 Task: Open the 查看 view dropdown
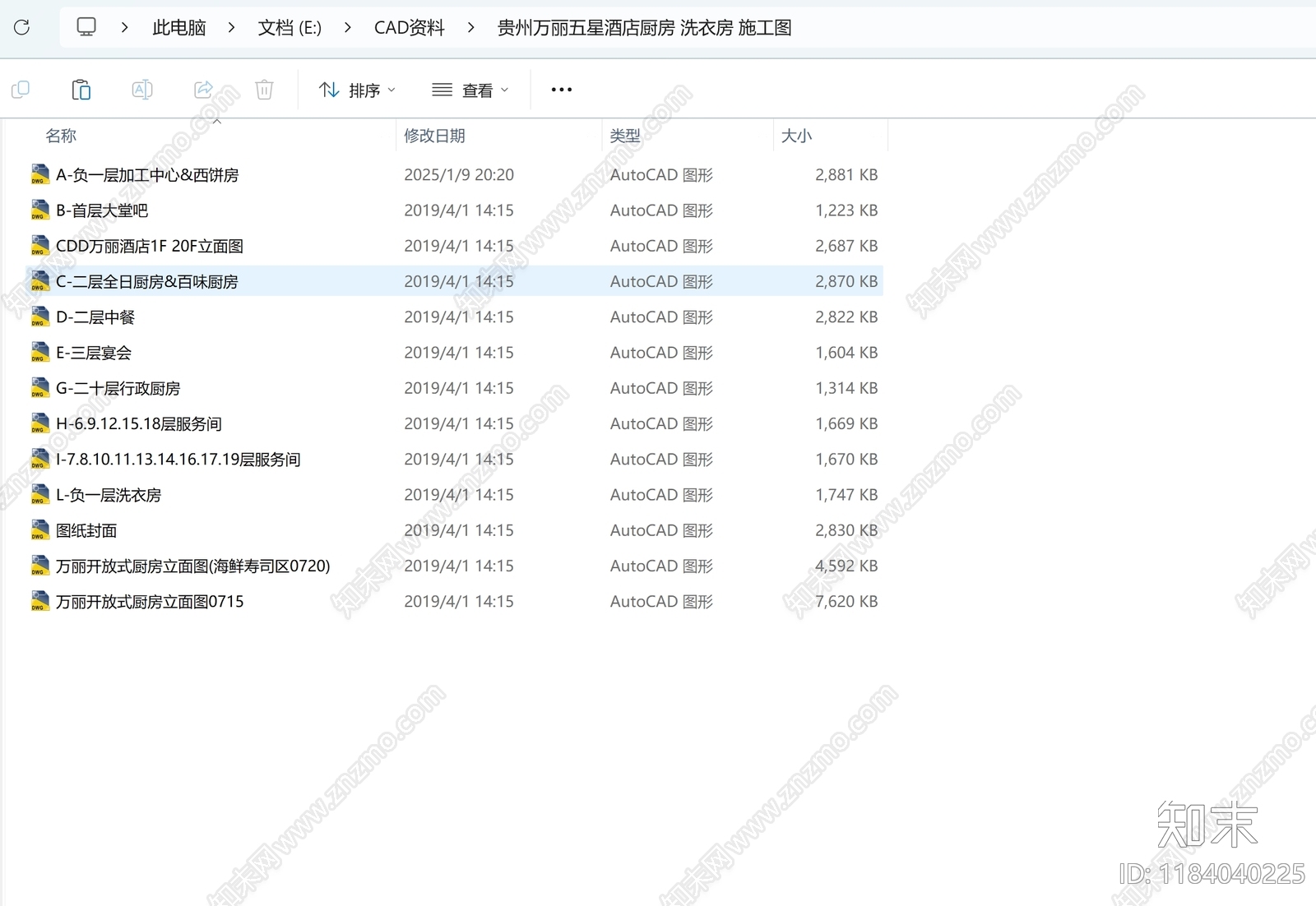click(x=470, y=90)
